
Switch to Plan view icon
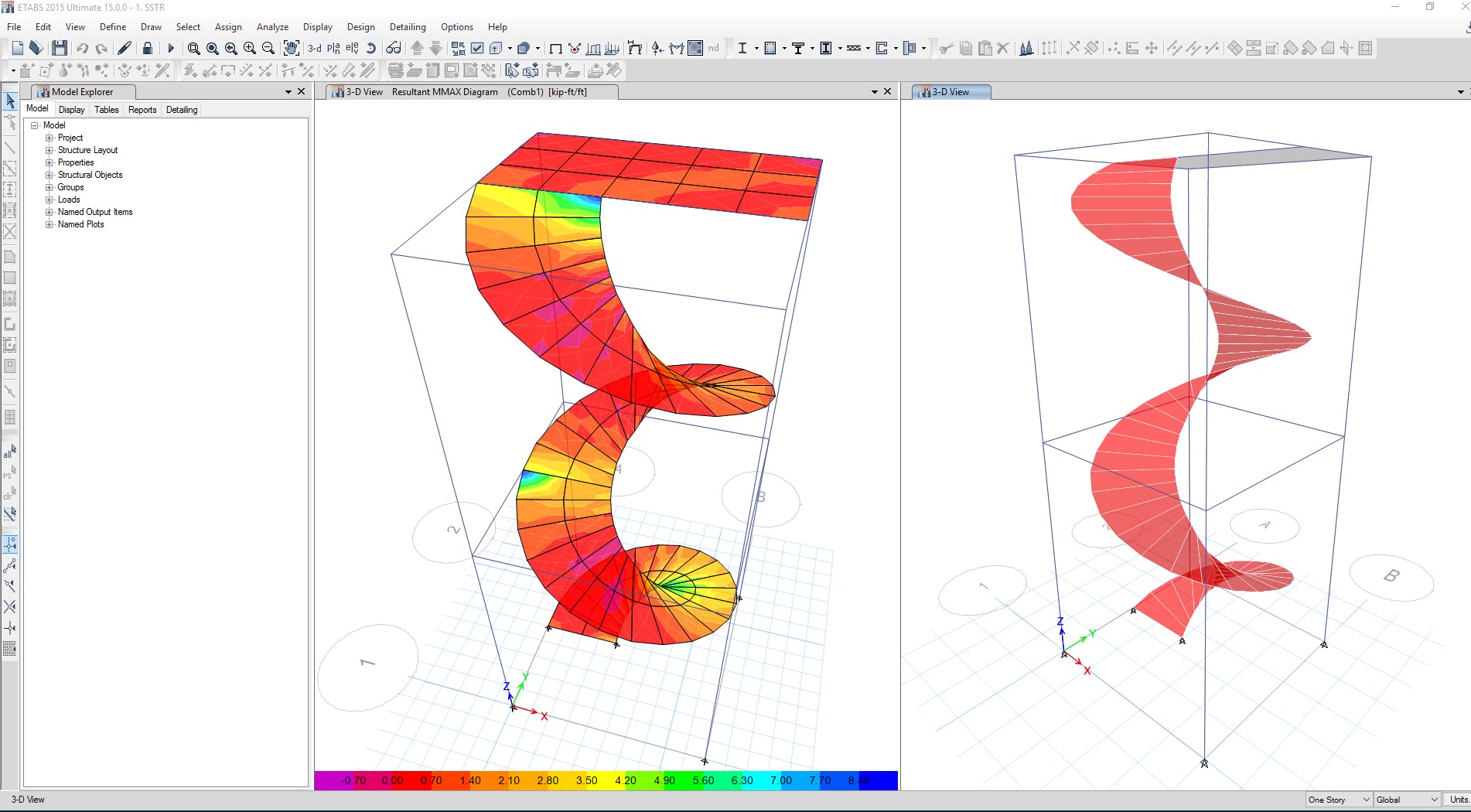(x=333, y=48)
